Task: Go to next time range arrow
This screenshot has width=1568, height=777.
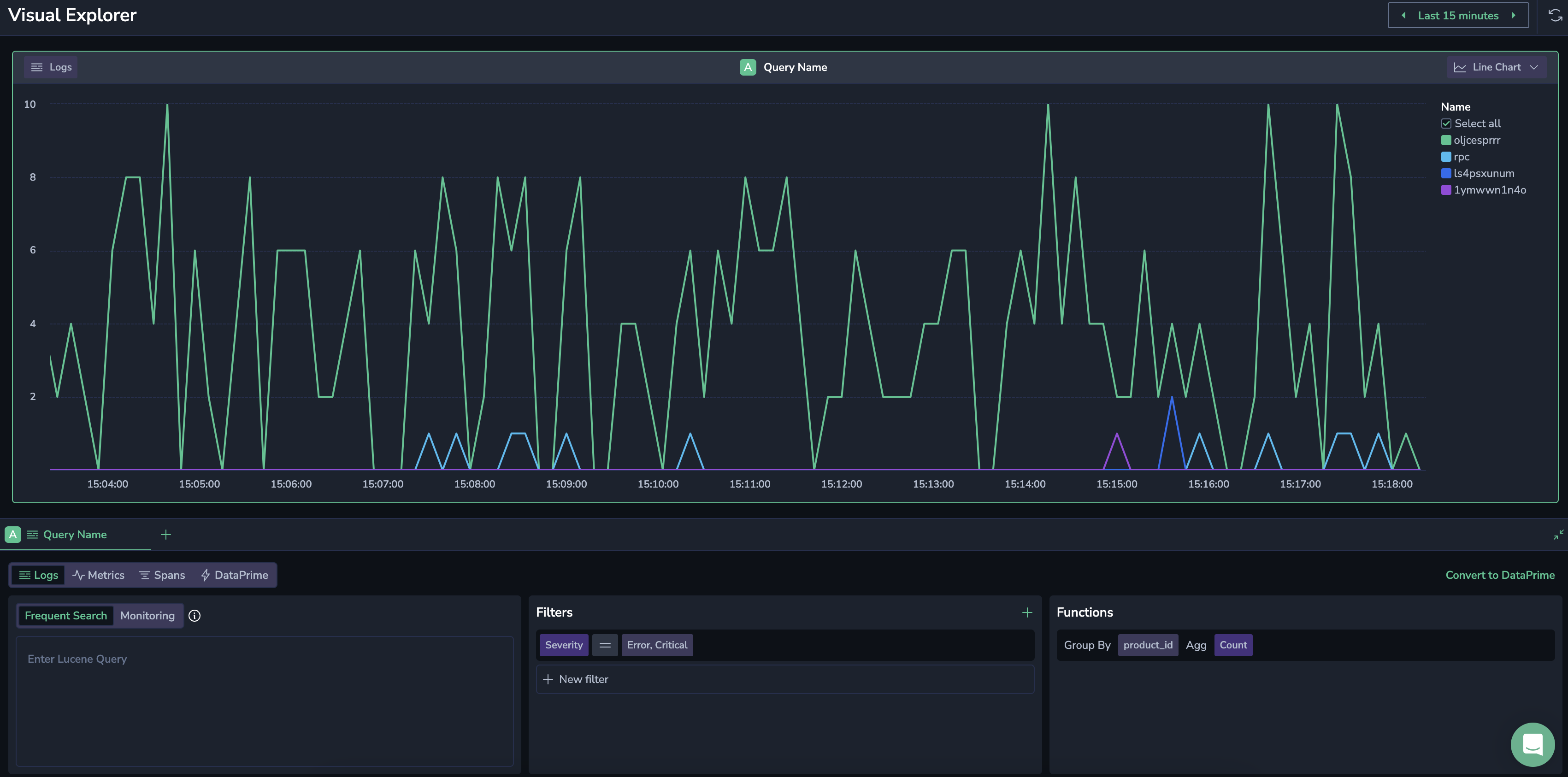Action: (x=1513, y=15)
